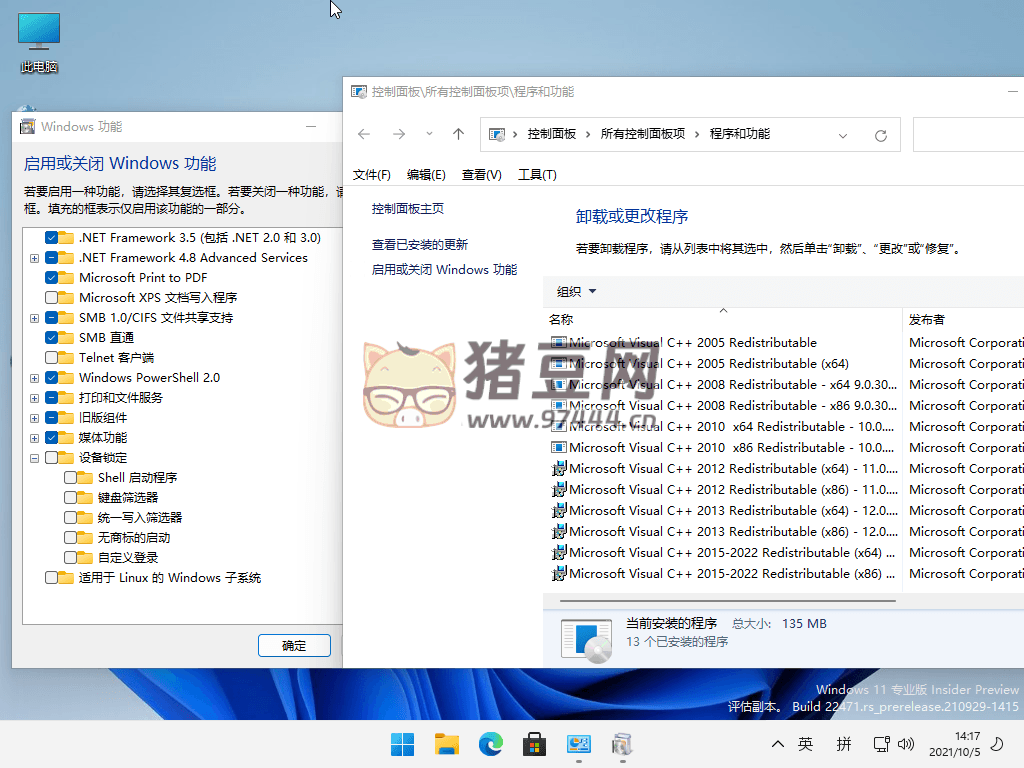The image size is (1024, 768).
Task: Uncheck .NET Framework 3.5 feature
Action: tap(52, 238)
